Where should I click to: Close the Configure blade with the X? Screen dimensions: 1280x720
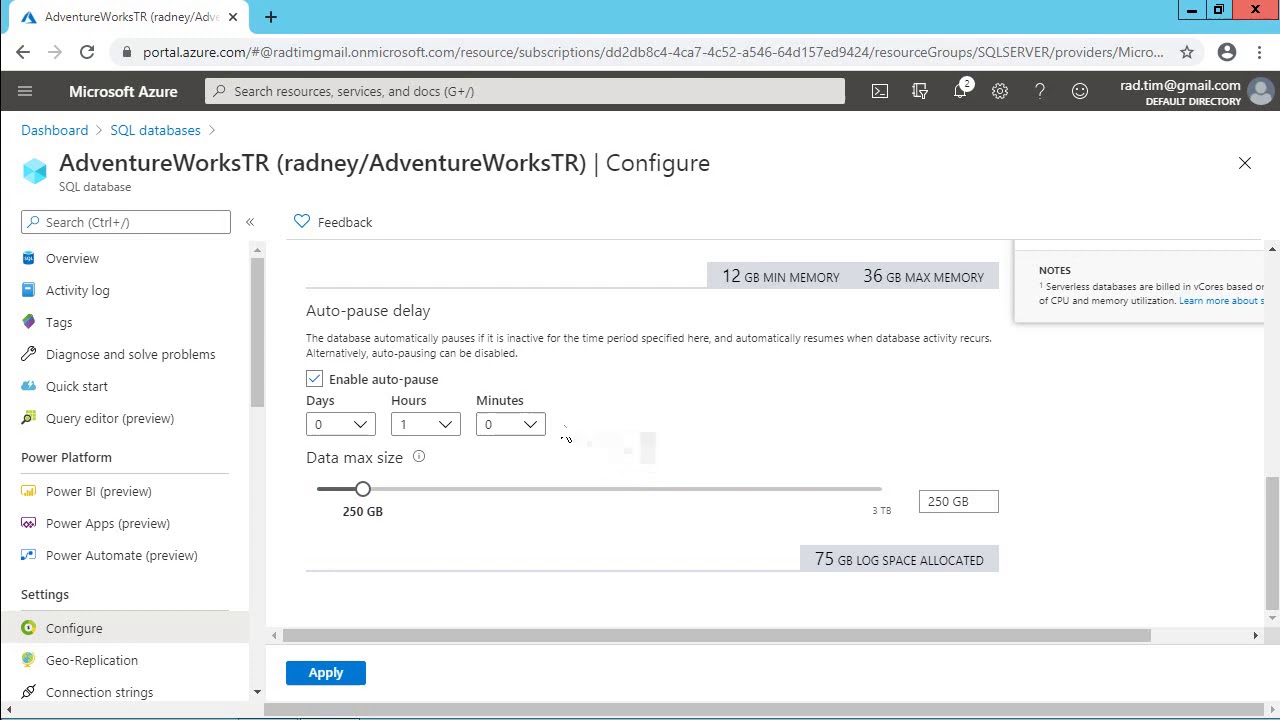(1245, 163)
